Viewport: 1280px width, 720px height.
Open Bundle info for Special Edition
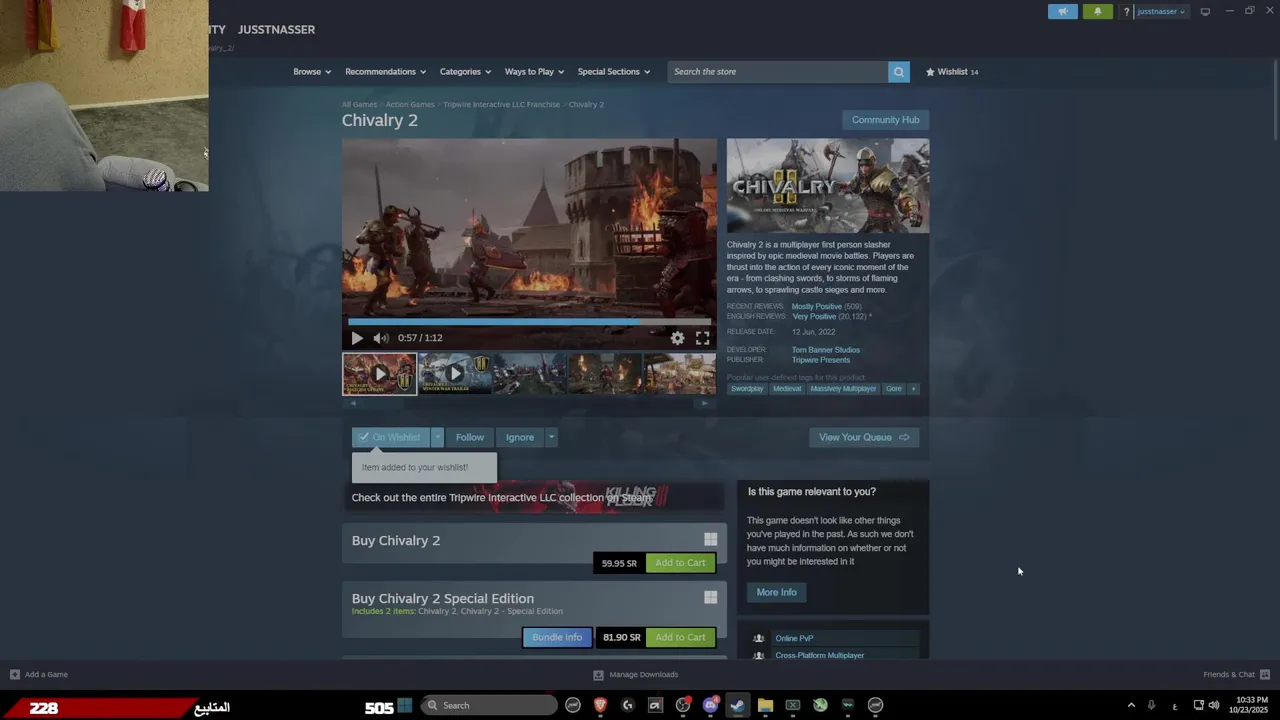[x=557, y=637]
